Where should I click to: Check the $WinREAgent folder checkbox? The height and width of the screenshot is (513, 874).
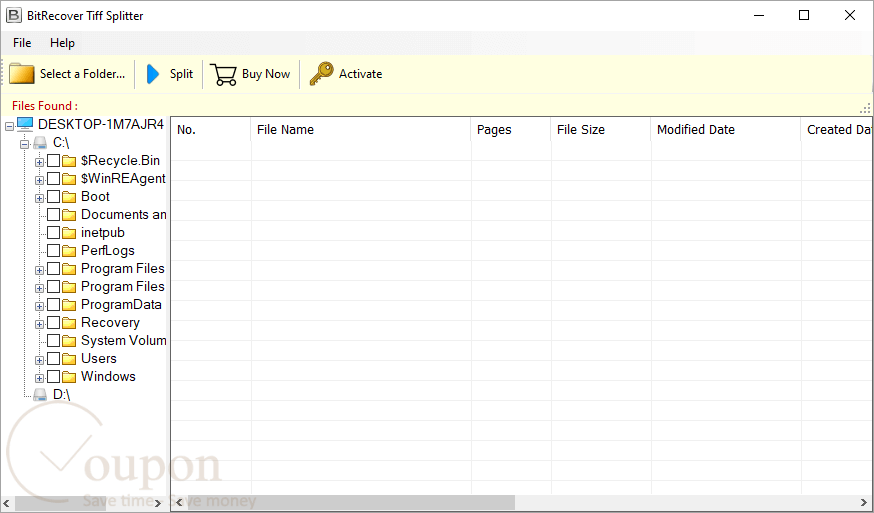54,179
